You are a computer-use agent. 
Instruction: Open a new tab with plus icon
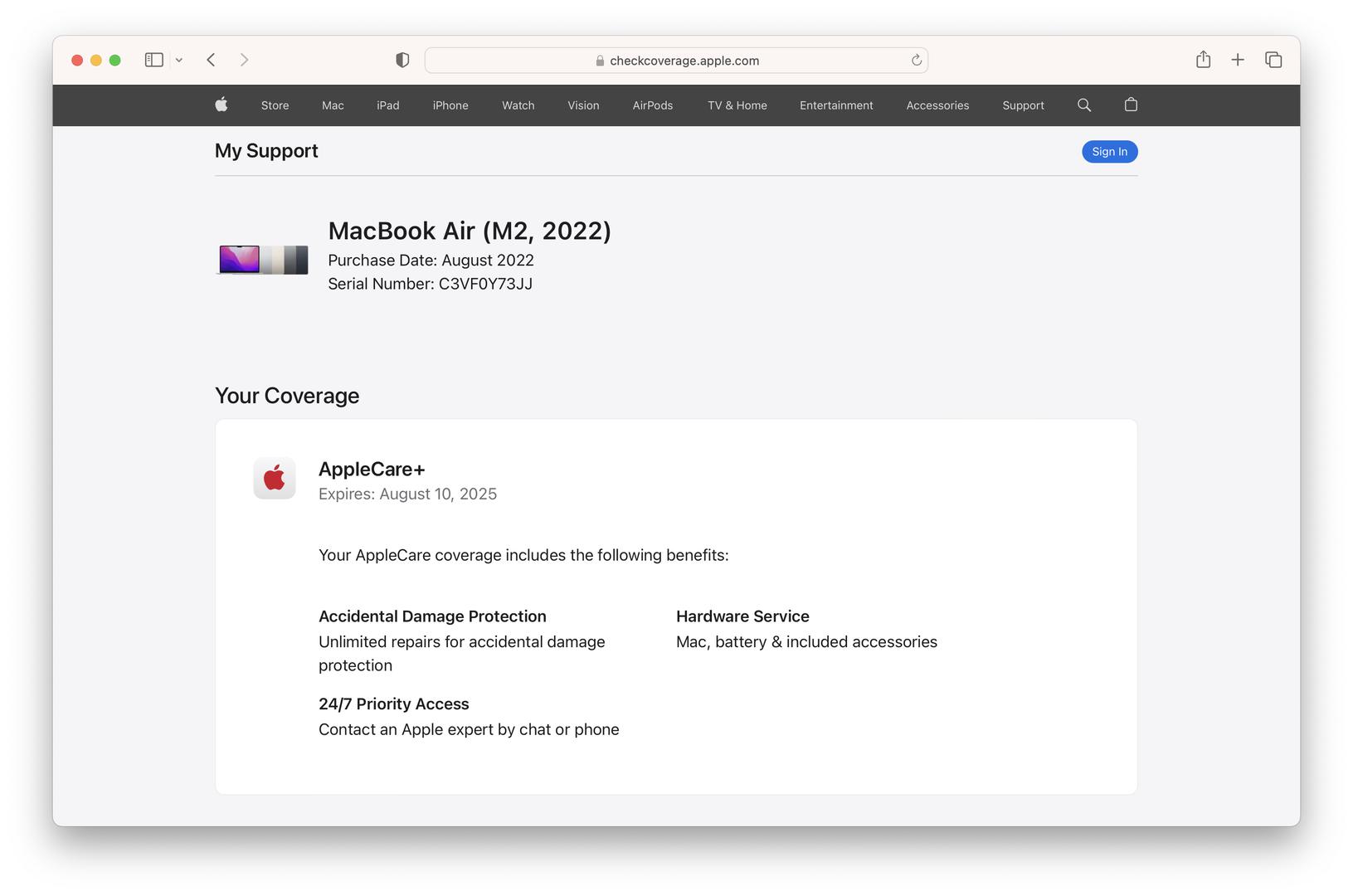click(1238, 60)
